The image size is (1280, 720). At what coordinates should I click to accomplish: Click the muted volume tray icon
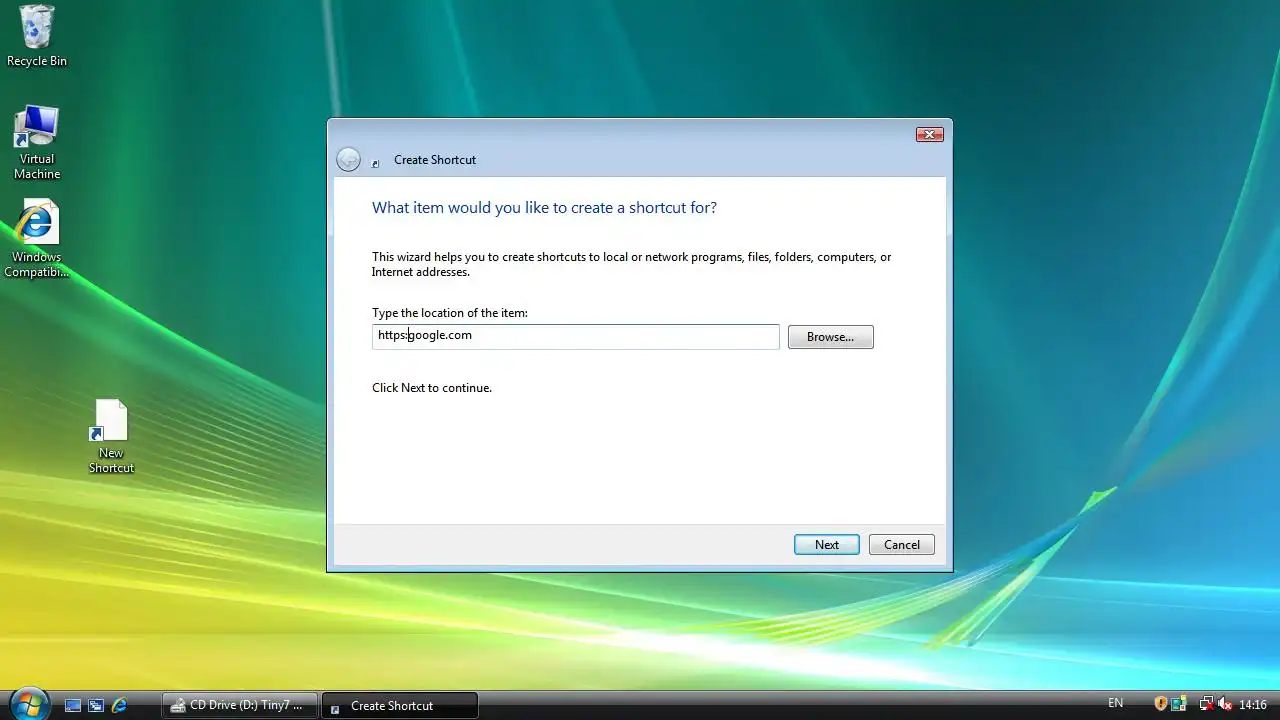pos(1224,704)
